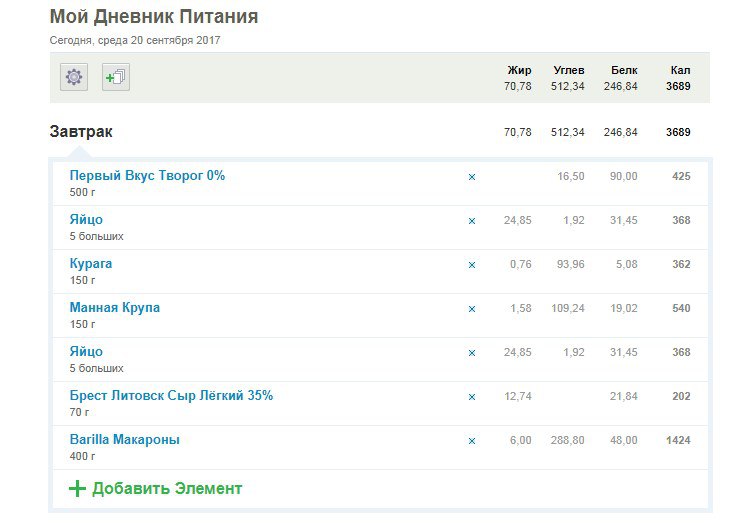Select the Манная Крупа food link
732x523 pixels.
pyautogui.click(x=114, y=307)
